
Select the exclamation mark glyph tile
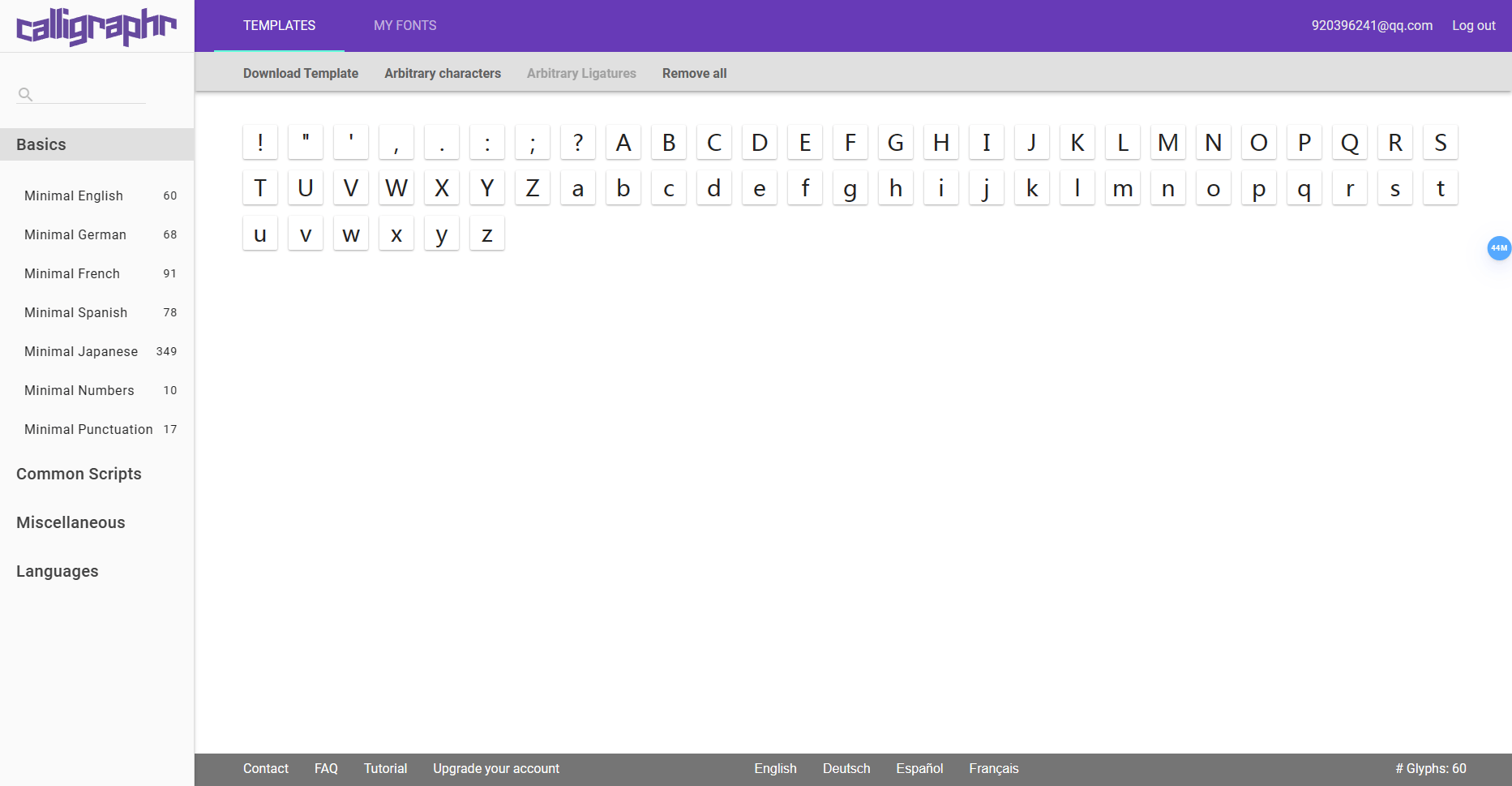pos(260,143)
